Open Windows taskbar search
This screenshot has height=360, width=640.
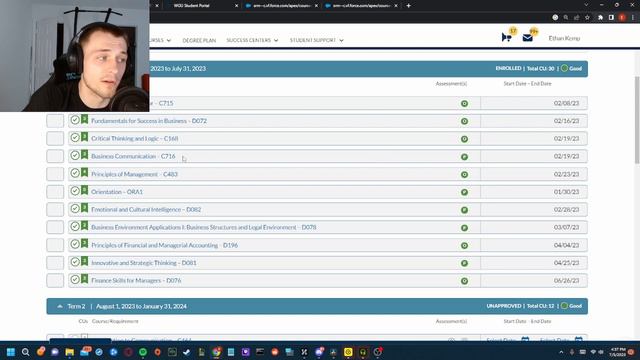25,352
